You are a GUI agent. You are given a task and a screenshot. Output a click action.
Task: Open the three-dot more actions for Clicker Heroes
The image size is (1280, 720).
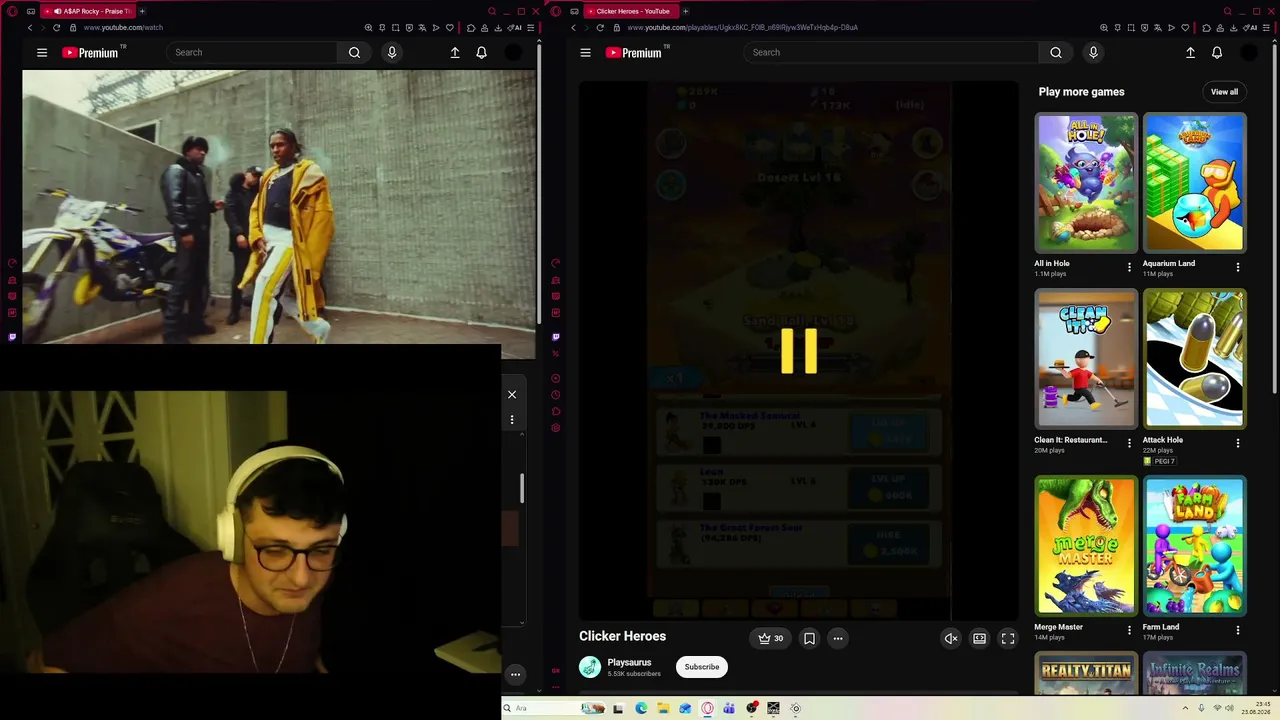(838, 638)
